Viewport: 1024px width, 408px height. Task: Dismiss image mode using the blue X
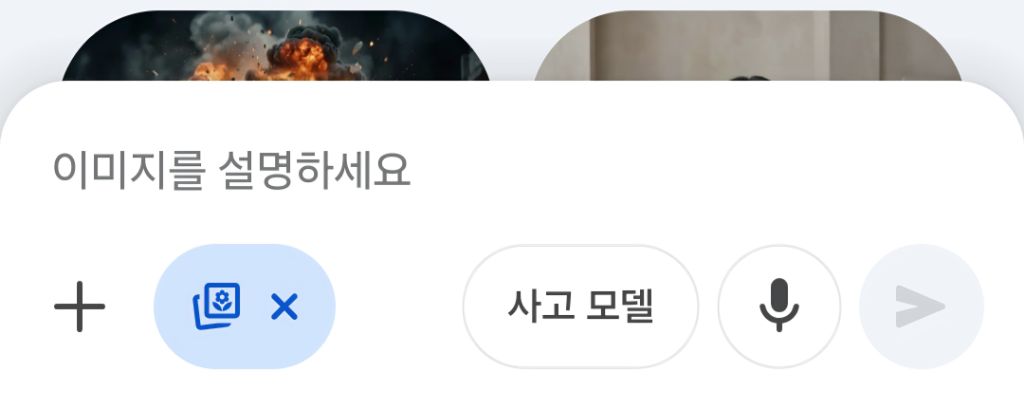click(x=284, y=306)
